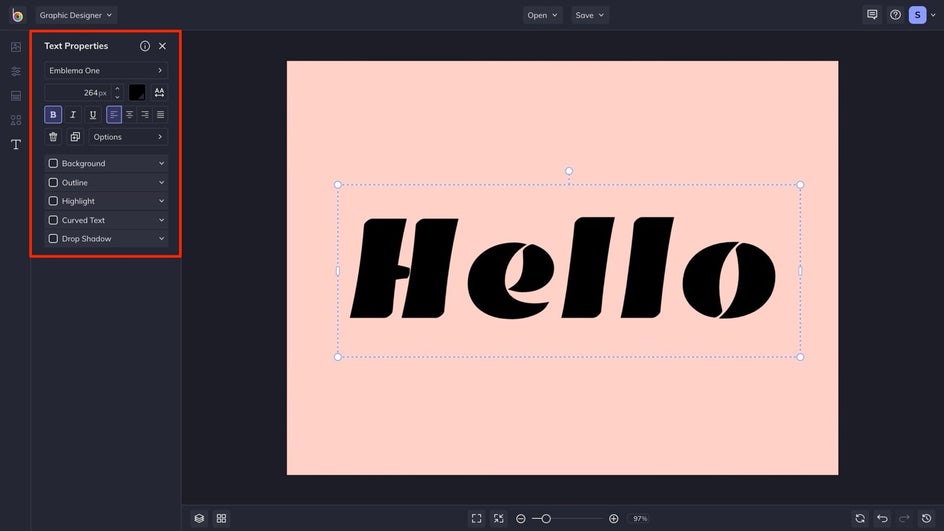Decrease font size with down stepper
Image resolution: width=944 pixels, height=531 pixels.
coord(117,96)
